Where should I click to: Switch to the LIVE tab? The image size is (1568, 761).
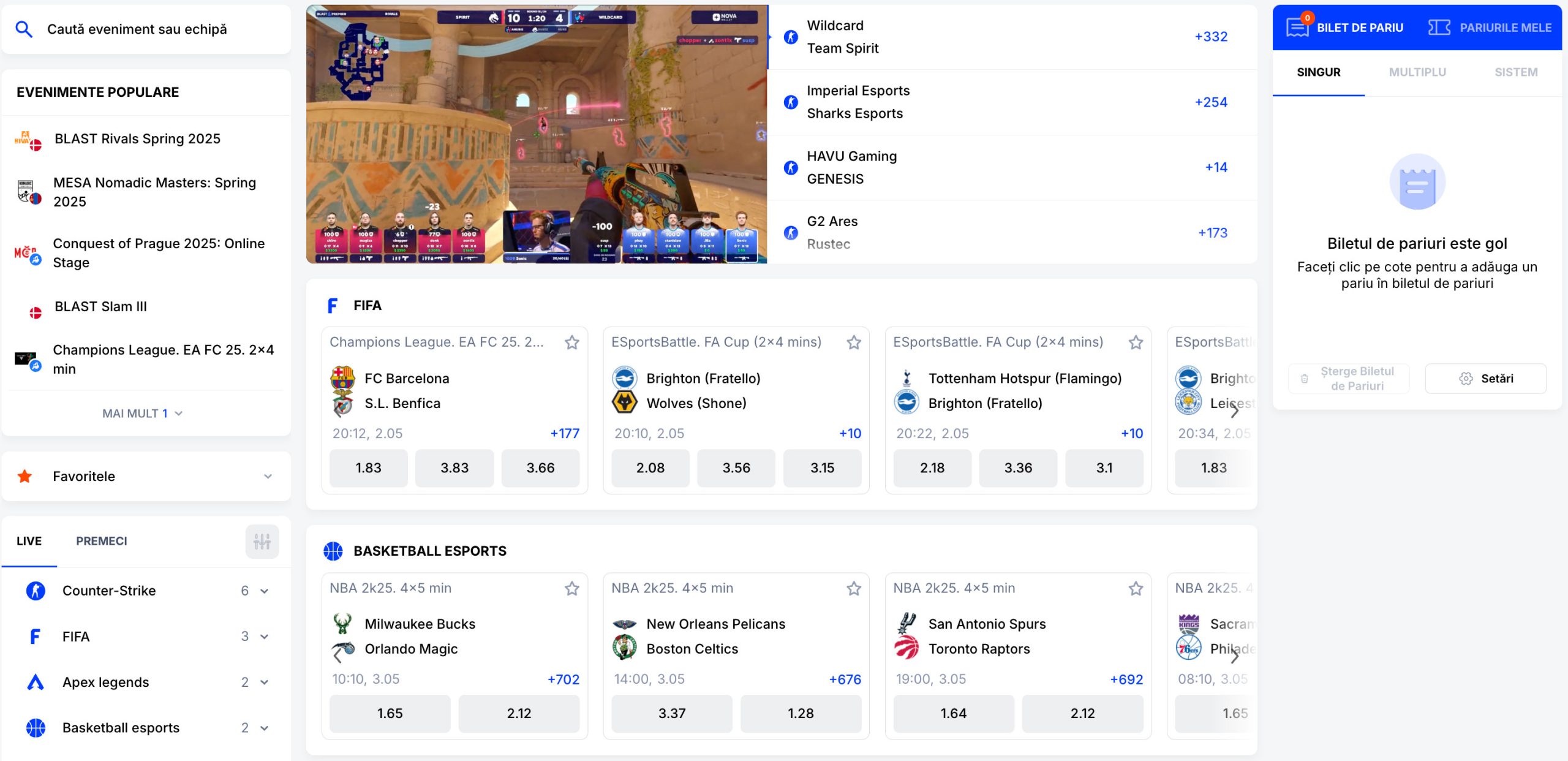(x=29, y=542)
